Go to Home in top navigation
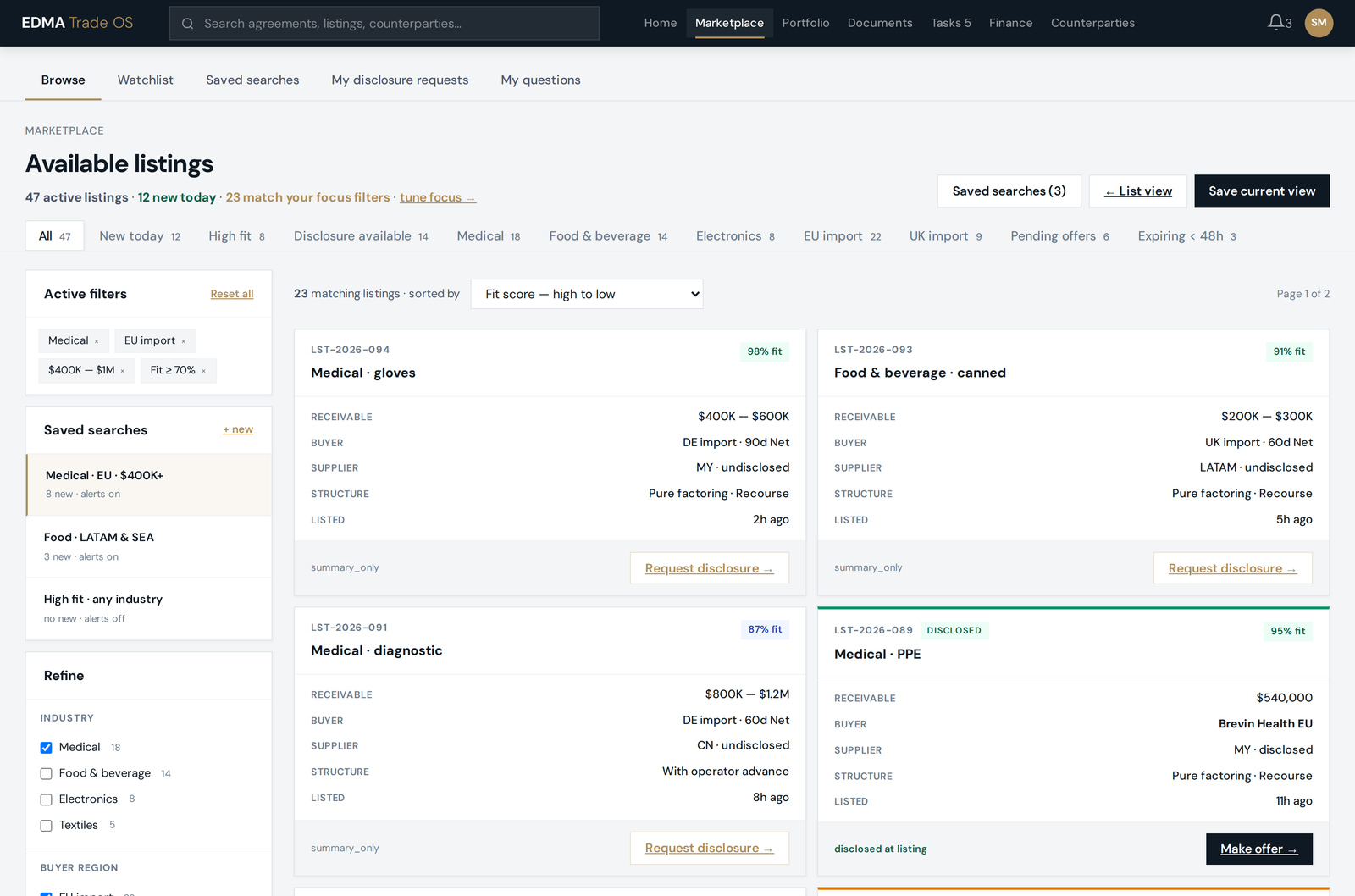This screenshot has height=896, width=1355. 660,23
